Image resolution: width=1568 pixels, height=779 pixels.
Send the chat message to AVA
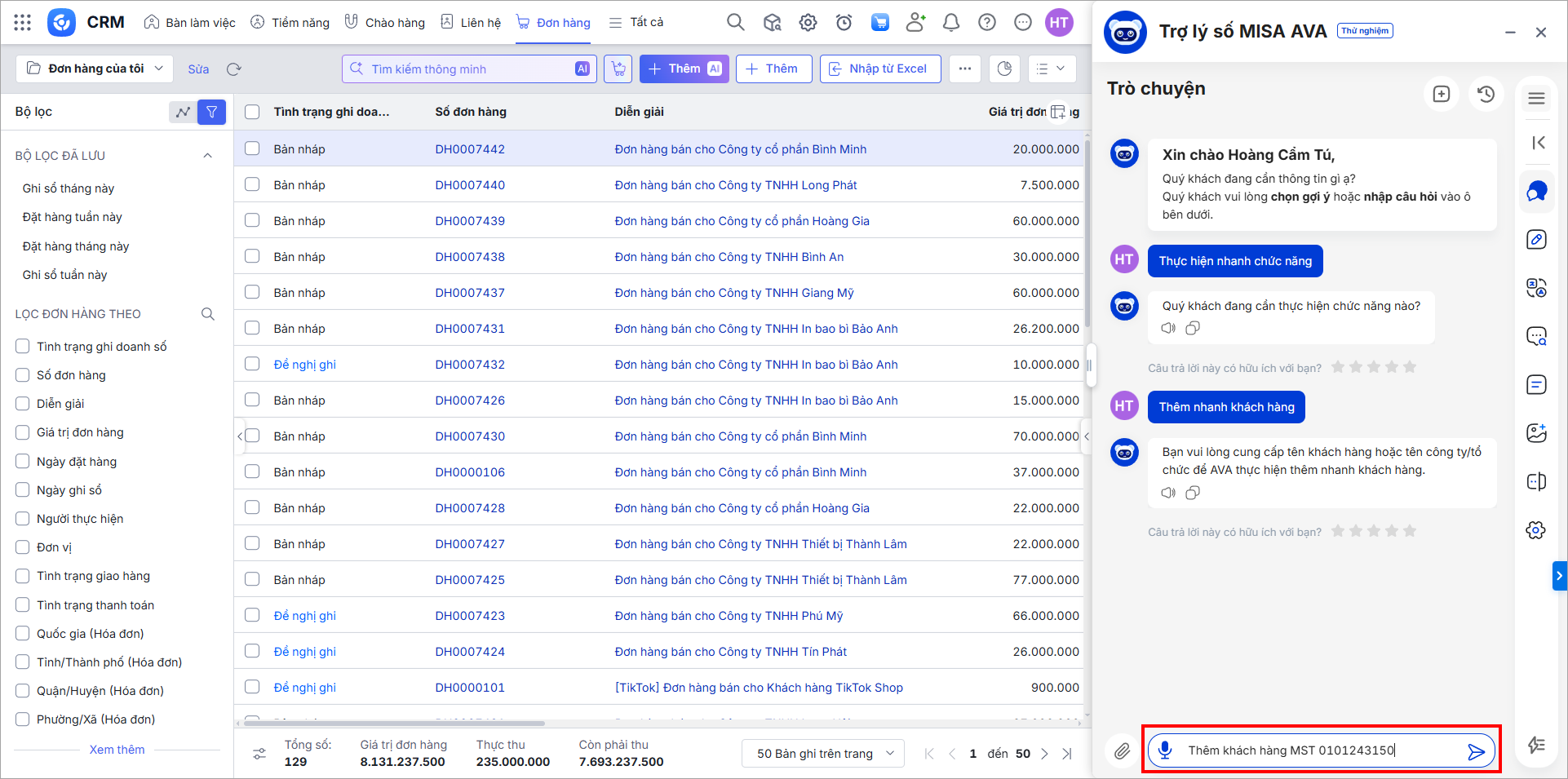pyautogui.click(x=1476, y=751)
